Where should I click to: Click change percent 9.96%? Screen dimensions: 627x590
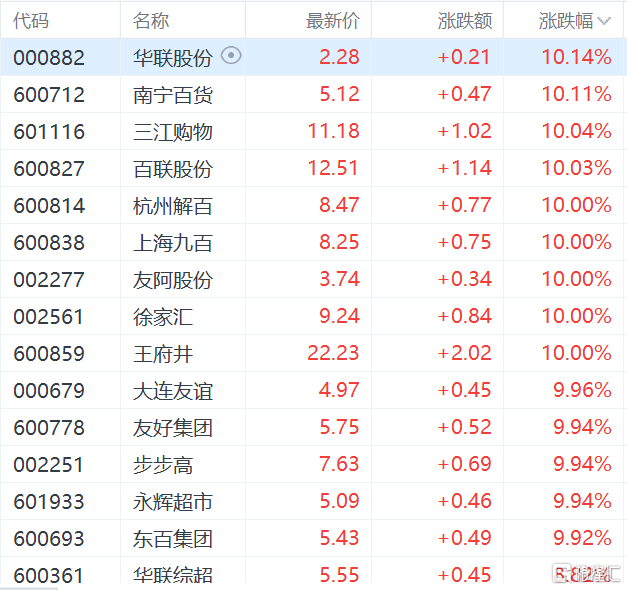583,390
